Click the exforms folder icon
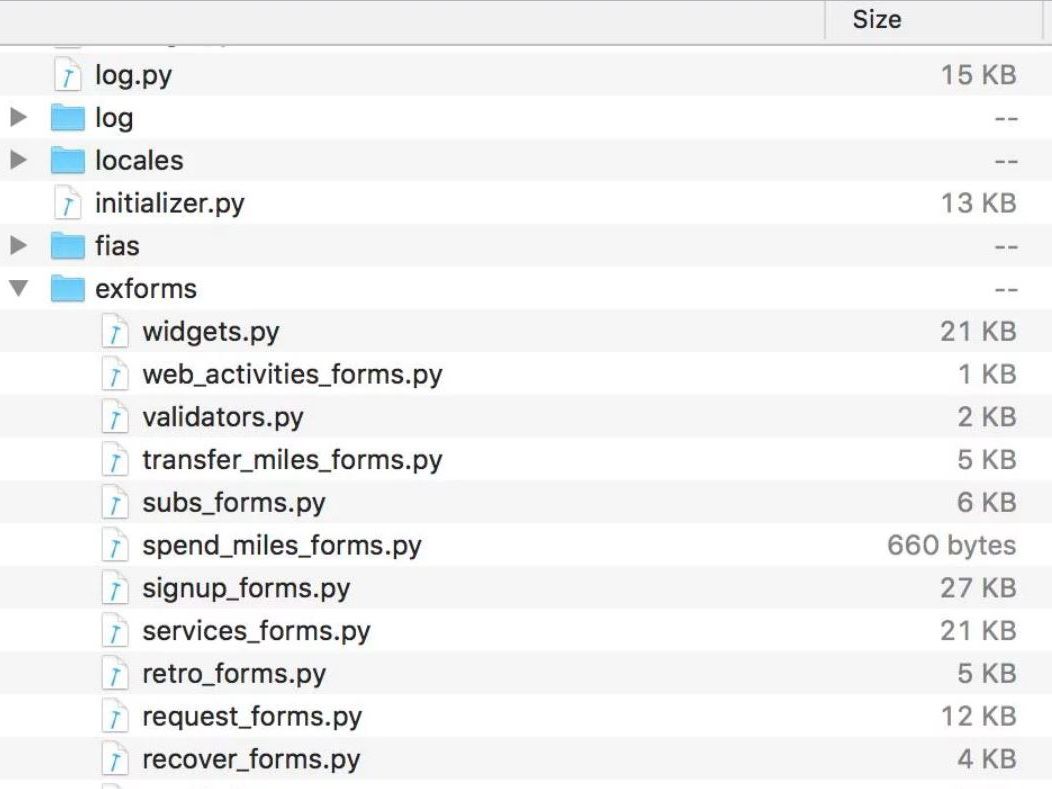 point(67,290)
